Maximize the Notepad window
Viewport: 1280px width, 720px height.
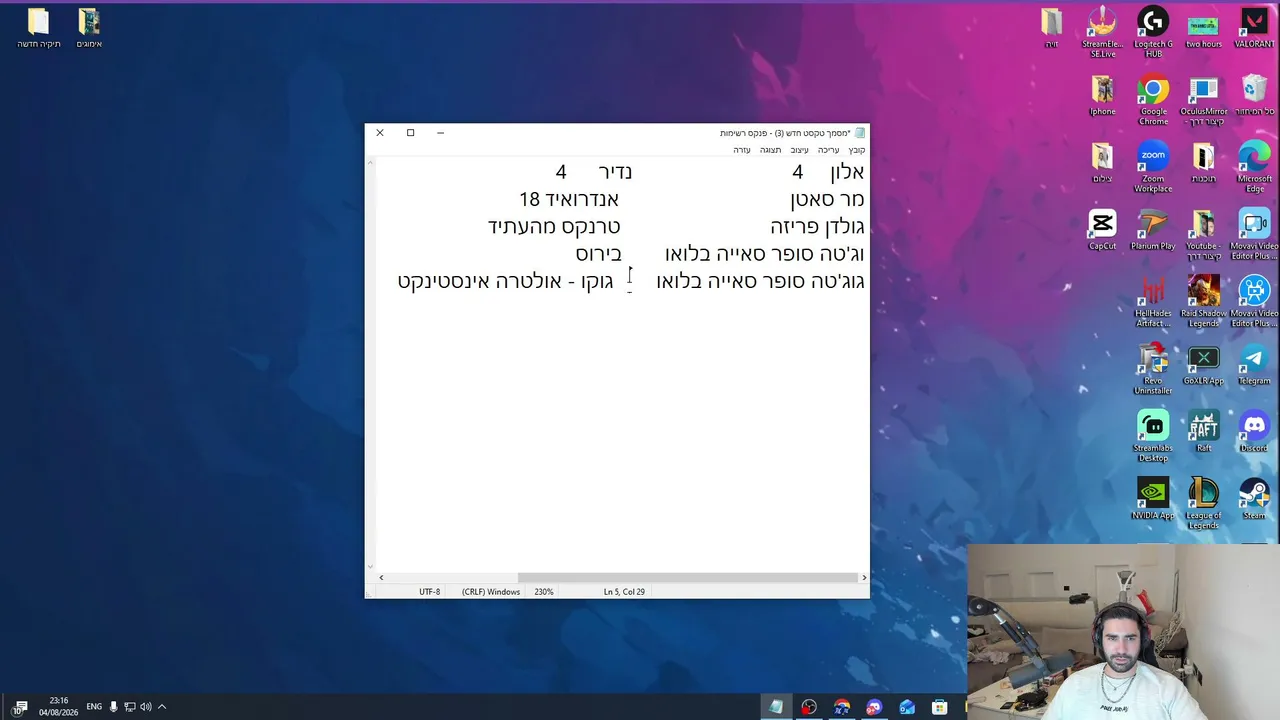(x=410, y=132)
